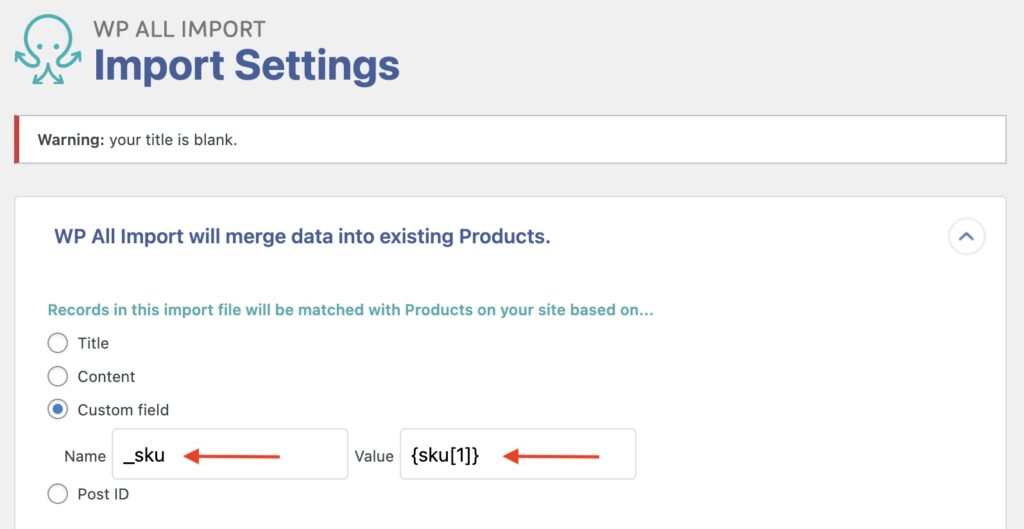
Task: Select the Content radio button
Action: tap(58, 377)
